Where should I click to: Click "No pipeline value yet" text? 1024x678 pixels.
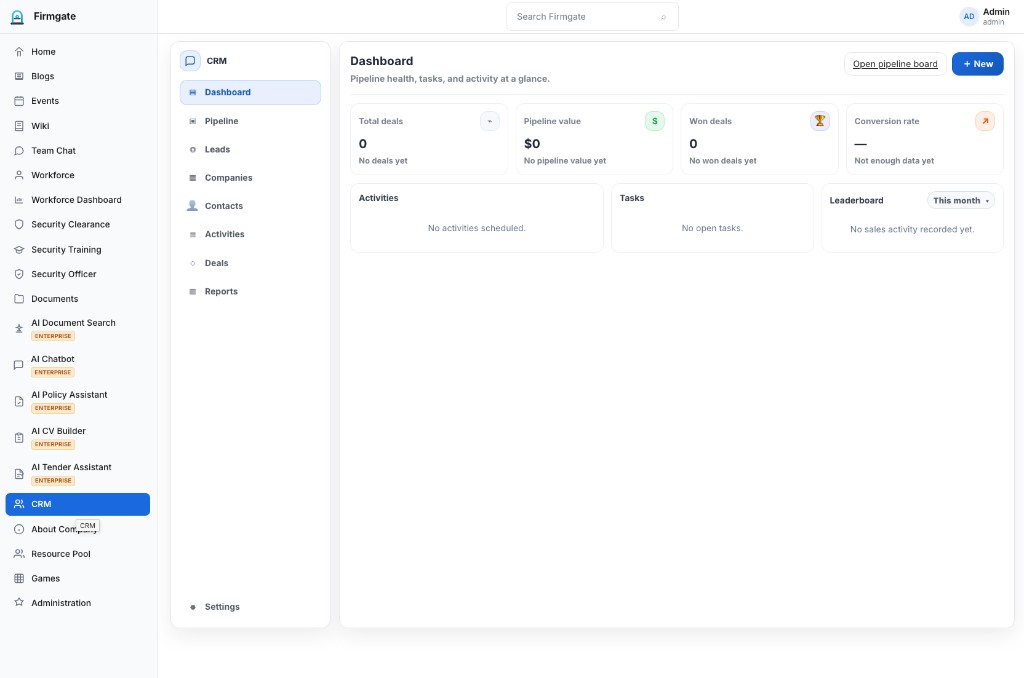tap(565, 161)
